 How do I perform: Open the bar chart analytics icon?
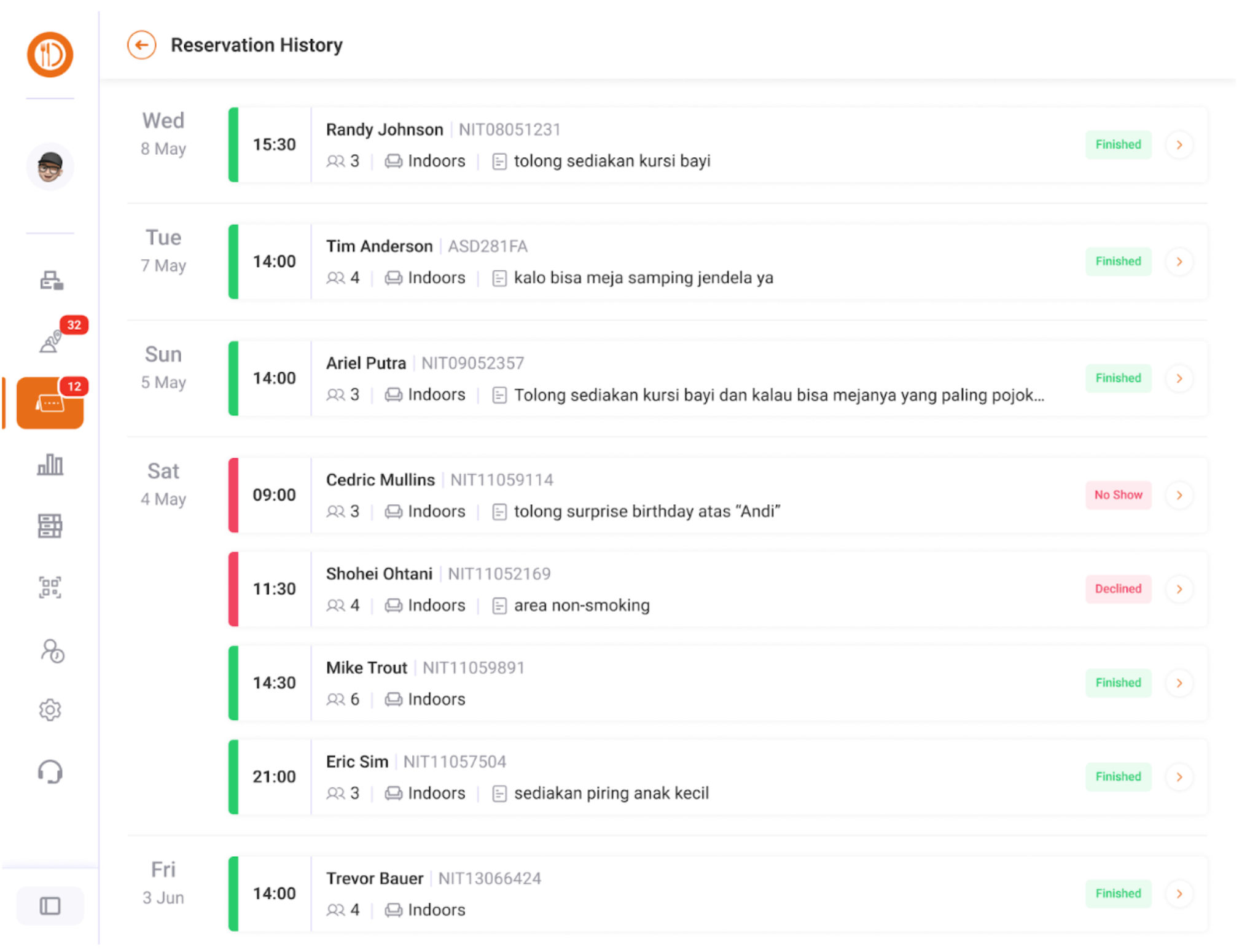click(50, 465)
